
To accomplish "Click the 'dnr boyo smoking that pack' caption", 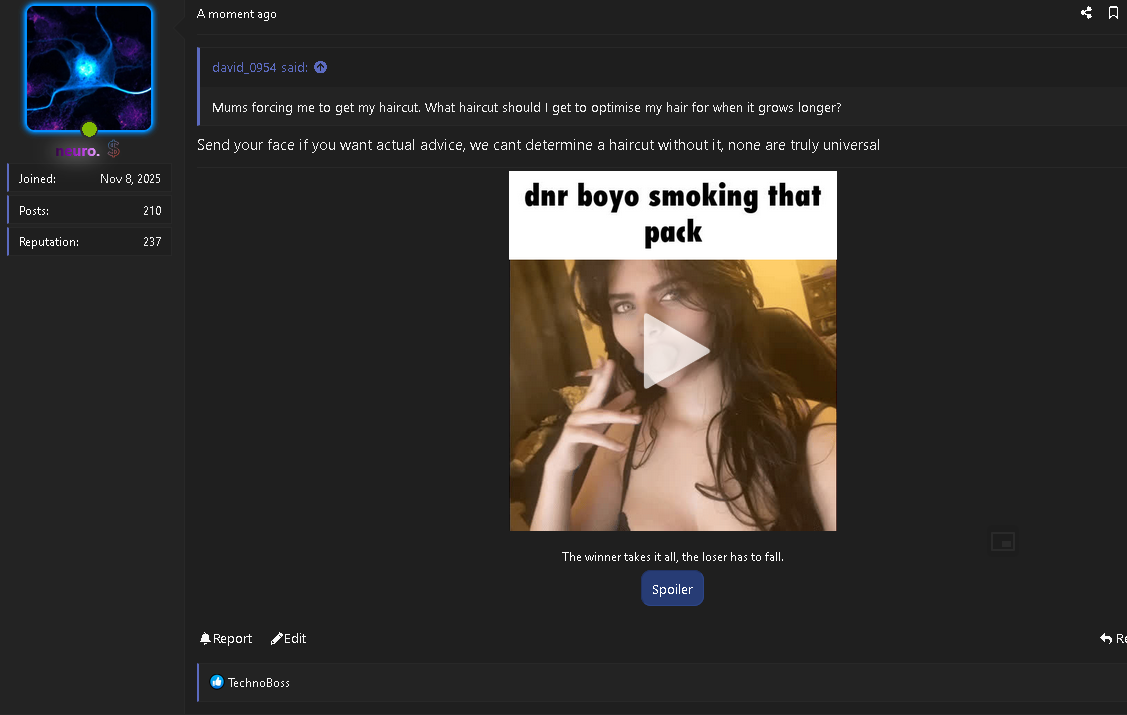I will tap(673, 213).
